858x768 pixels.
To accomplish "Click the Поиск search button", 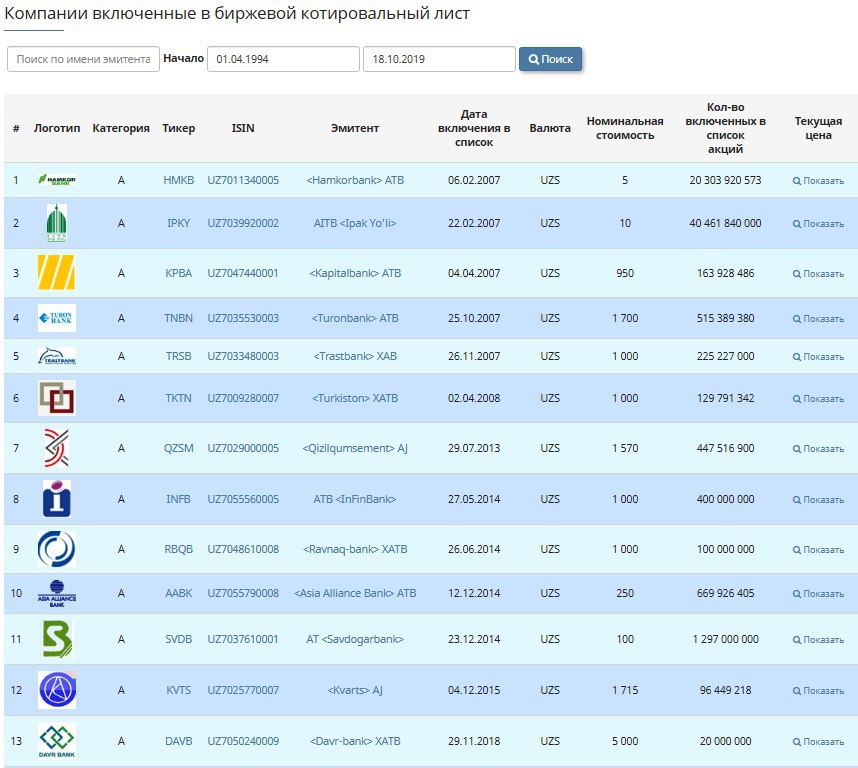I will click(x=550, y=59).
